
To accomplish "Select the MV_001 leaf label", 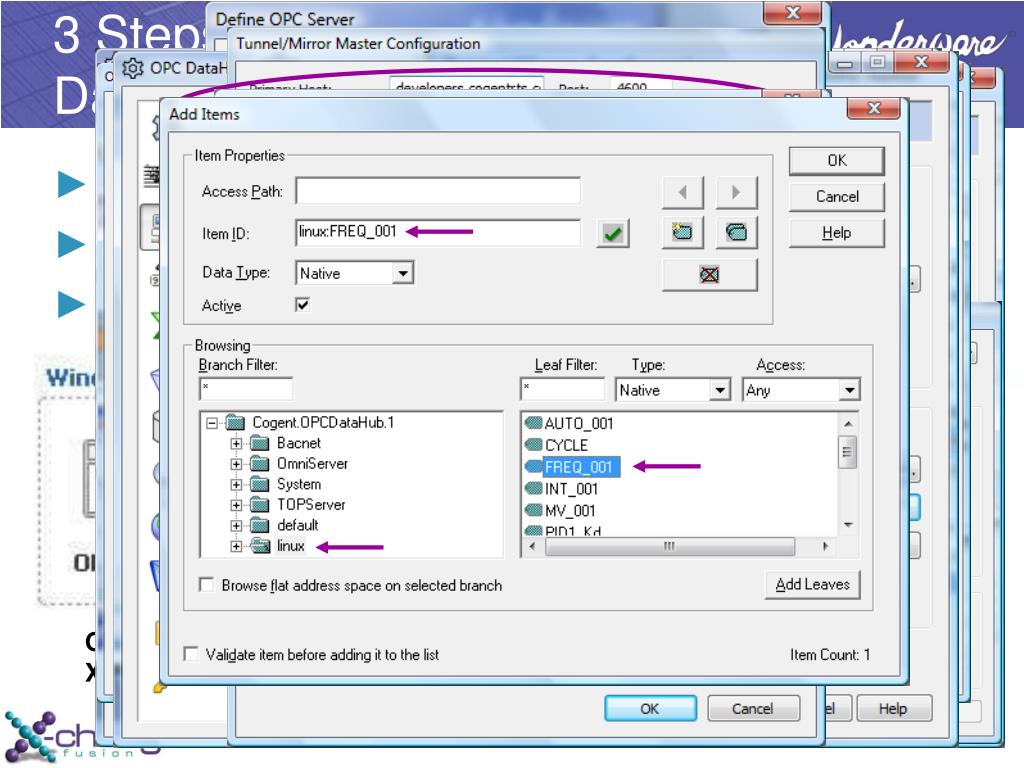I will click(x=570, y=510).
